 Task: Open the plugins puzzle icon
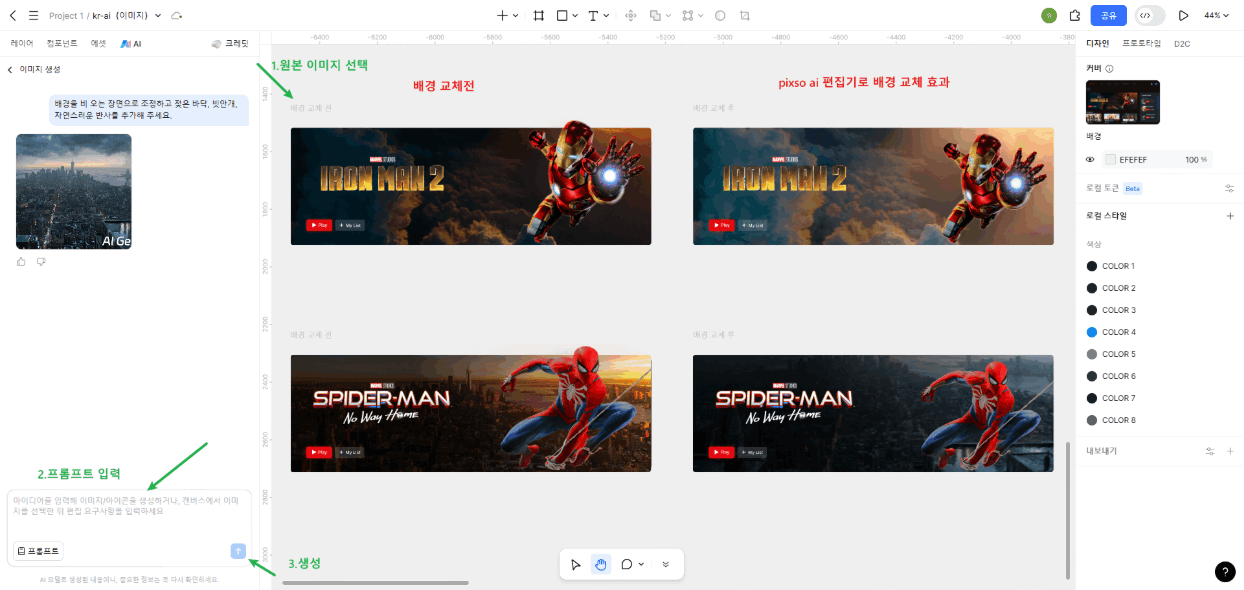tap(1075, 16)
